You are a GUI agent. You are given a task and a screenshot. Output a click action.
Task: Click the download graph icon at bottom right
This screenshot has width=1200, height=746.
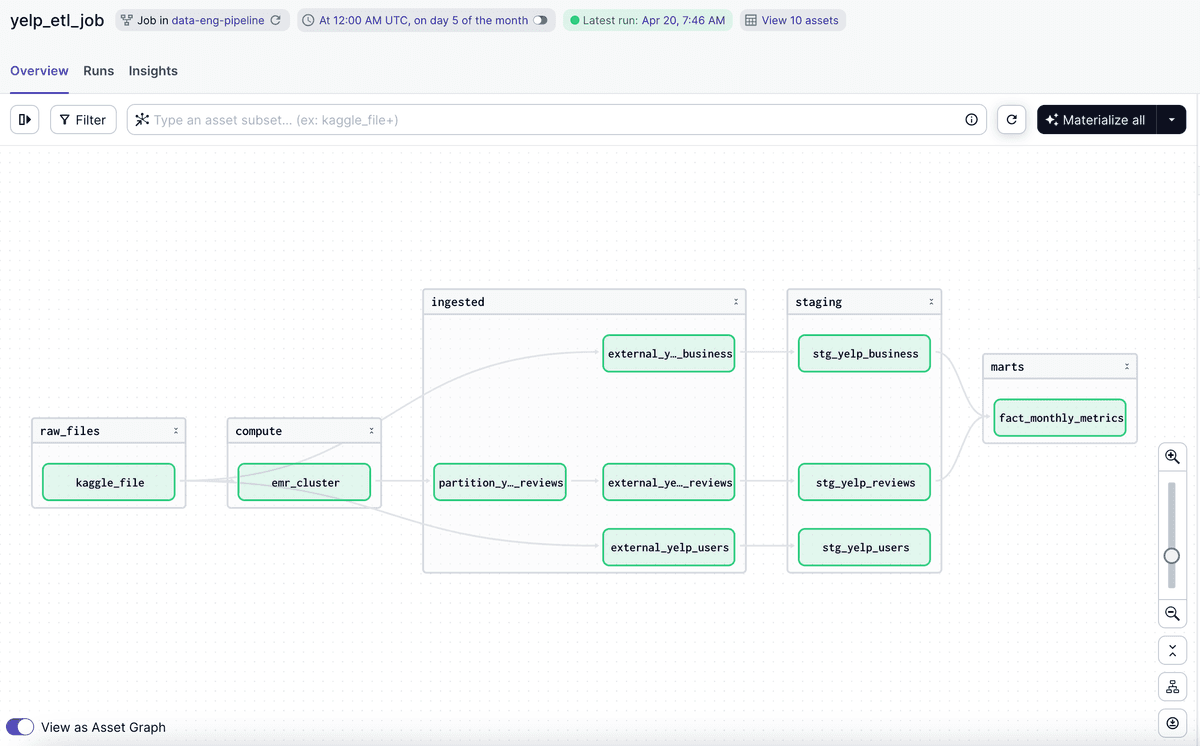click(x=1172, y=722)
